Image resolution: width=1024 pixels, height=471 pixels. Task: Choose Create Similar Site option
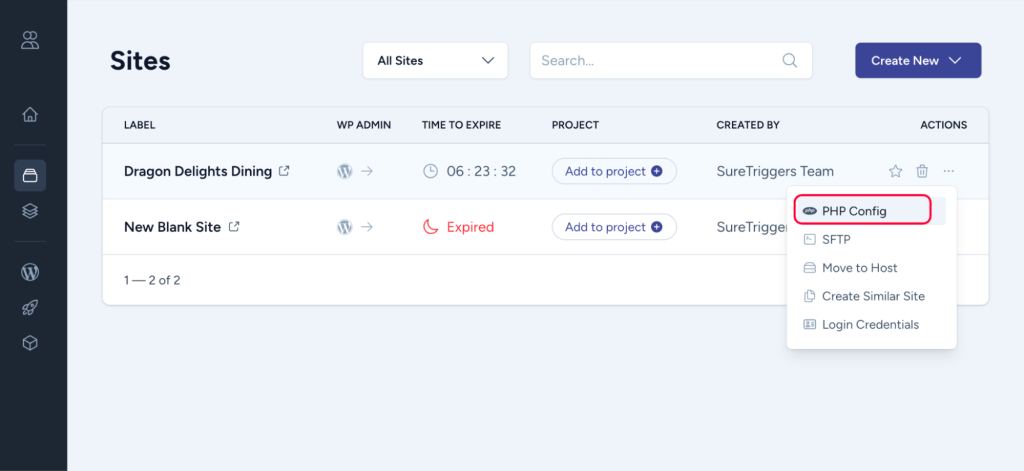point(871,296)
